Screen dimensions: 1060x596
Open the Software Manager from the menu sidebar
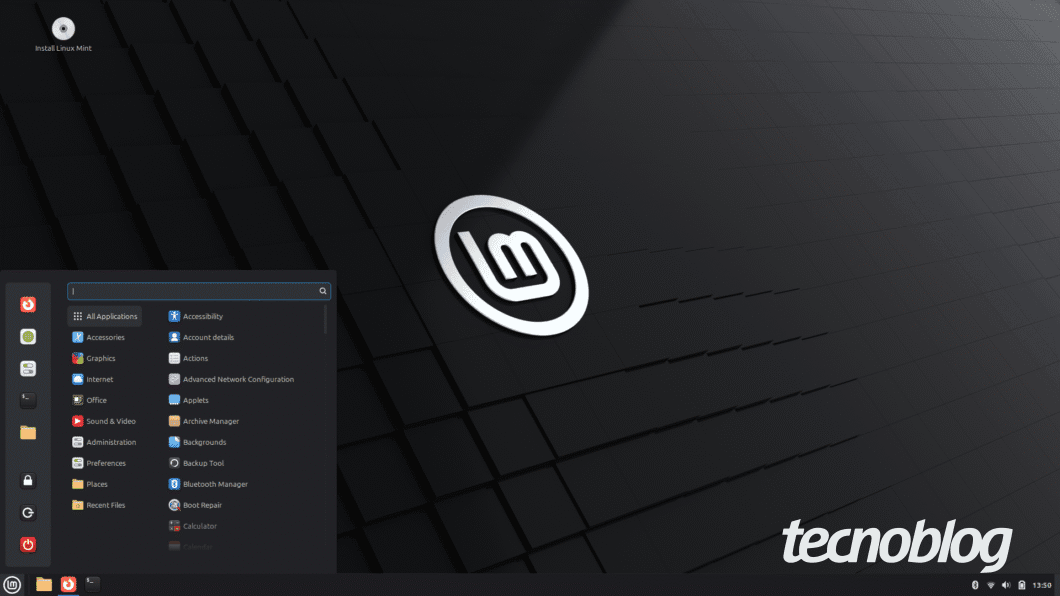click(28, 336)
